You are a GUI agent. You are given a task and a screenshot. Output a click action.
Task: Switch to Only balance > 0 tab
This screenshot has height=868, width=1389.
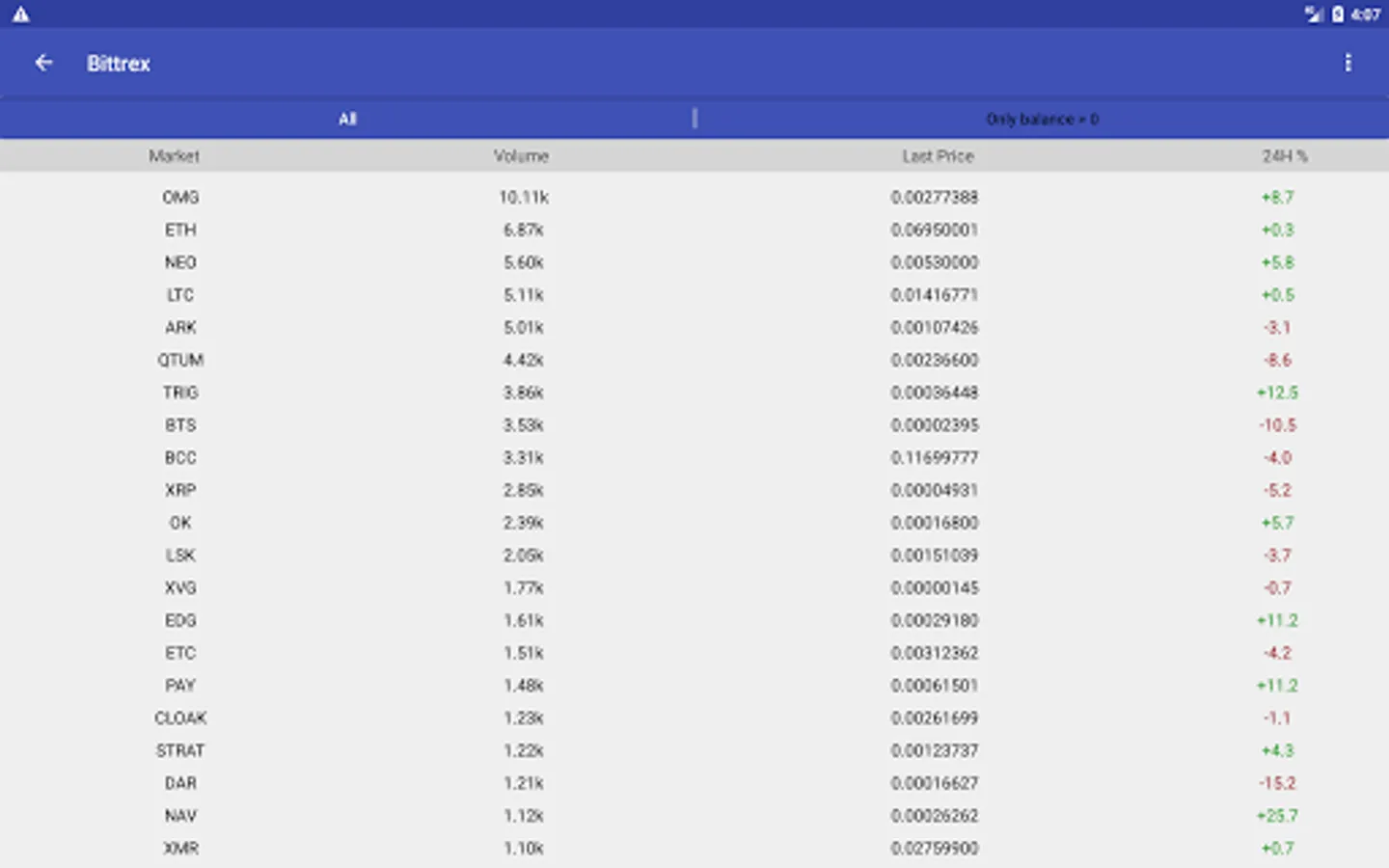click(x=1042, y=119)
